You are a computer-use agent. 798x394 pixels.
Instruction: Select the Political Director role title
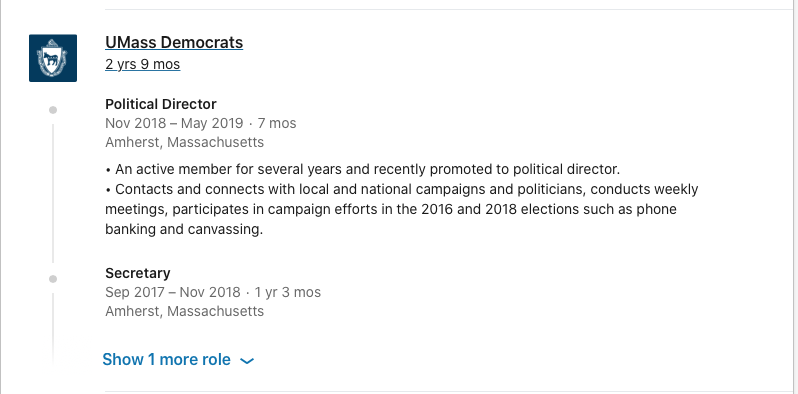point(161,104)
